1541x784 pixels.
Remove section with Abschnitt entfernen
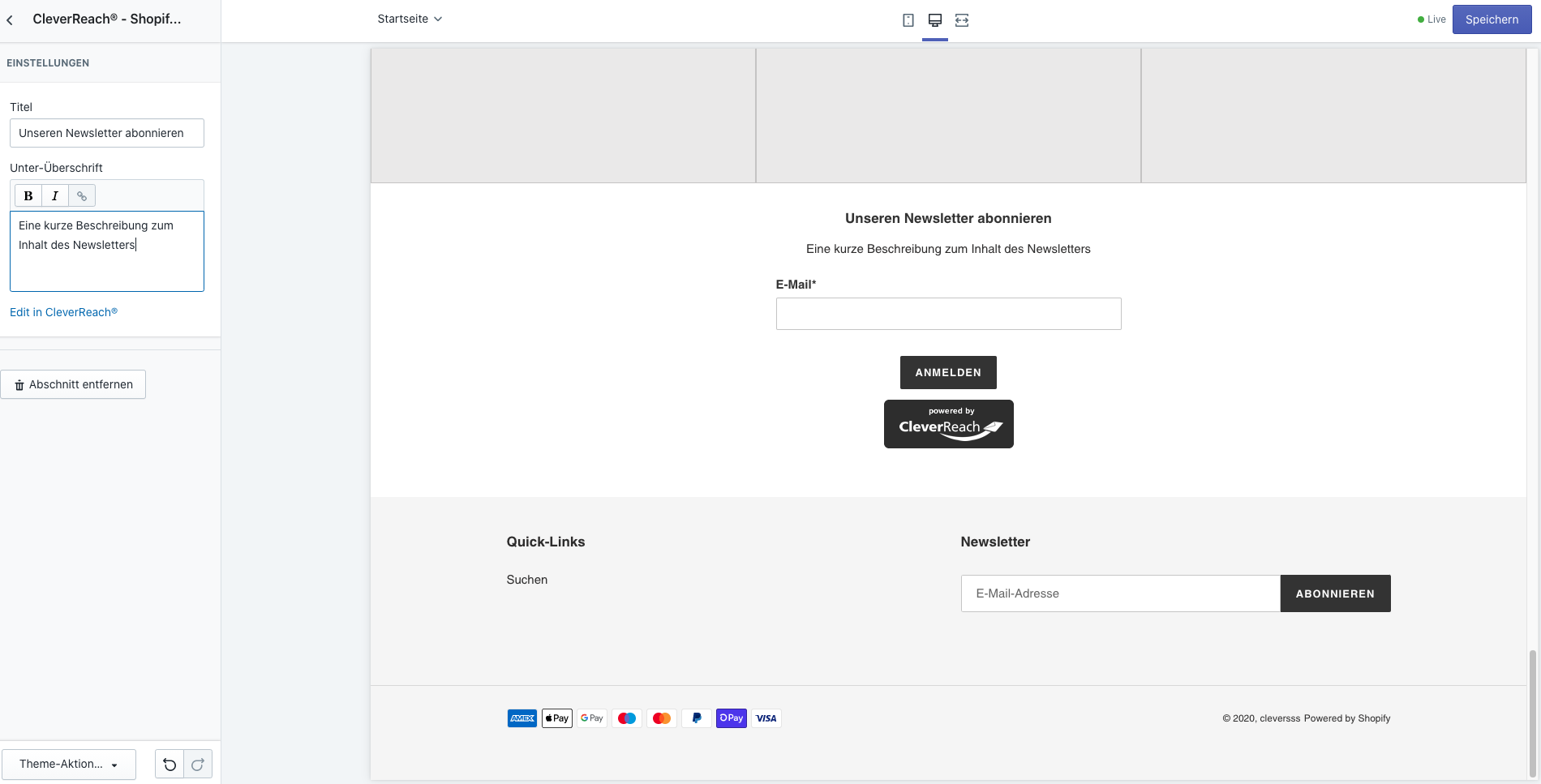(73, 384)
